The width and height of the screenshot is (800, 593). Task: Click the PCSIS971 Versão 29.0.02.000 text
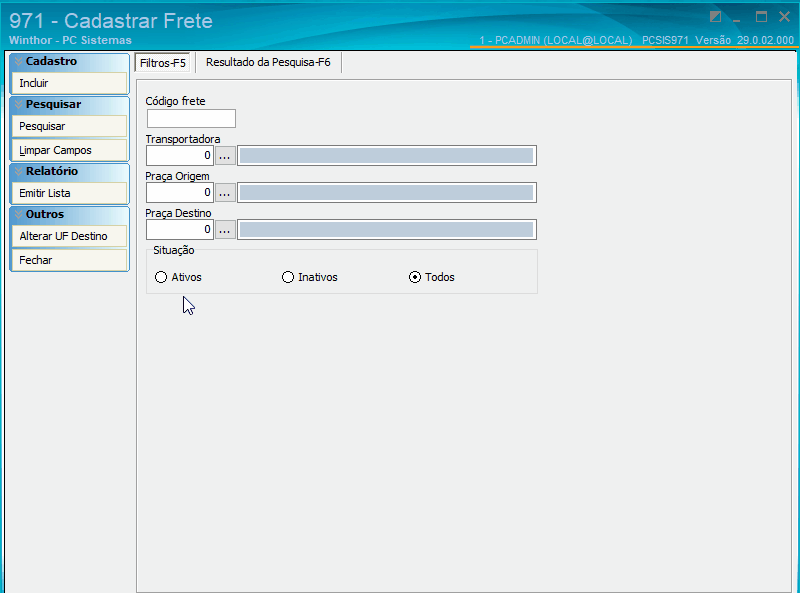point(718,40)
